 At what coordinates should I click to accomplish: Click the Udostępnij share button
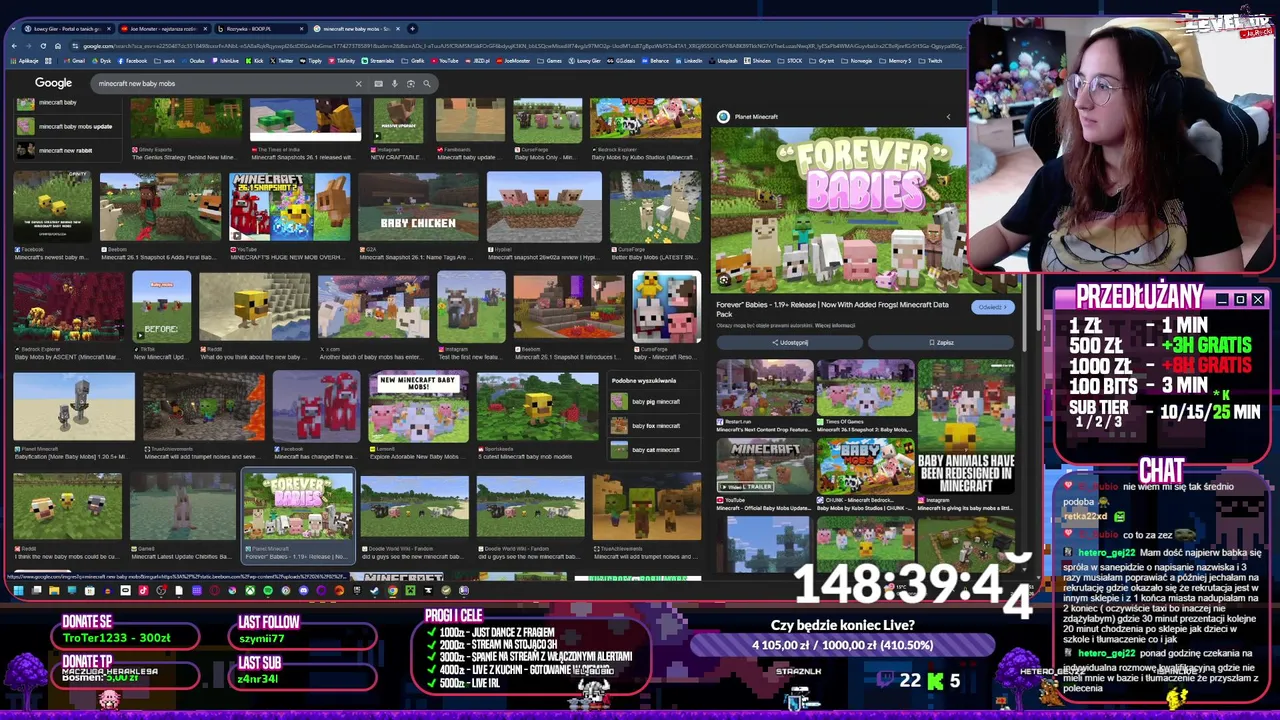point(789,343)
